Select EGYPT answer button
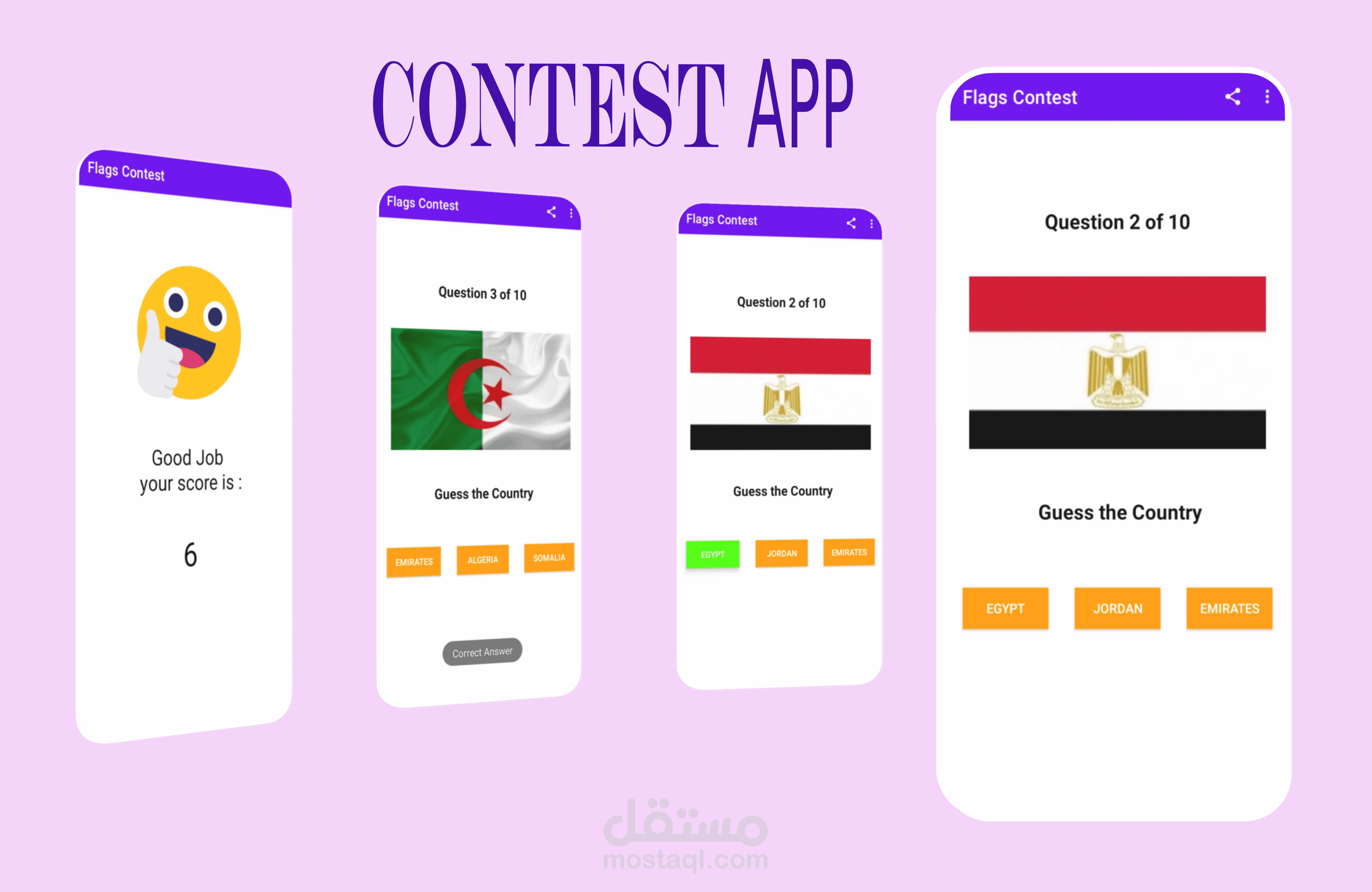The image size is (1372, 892). coord(1005,608)
